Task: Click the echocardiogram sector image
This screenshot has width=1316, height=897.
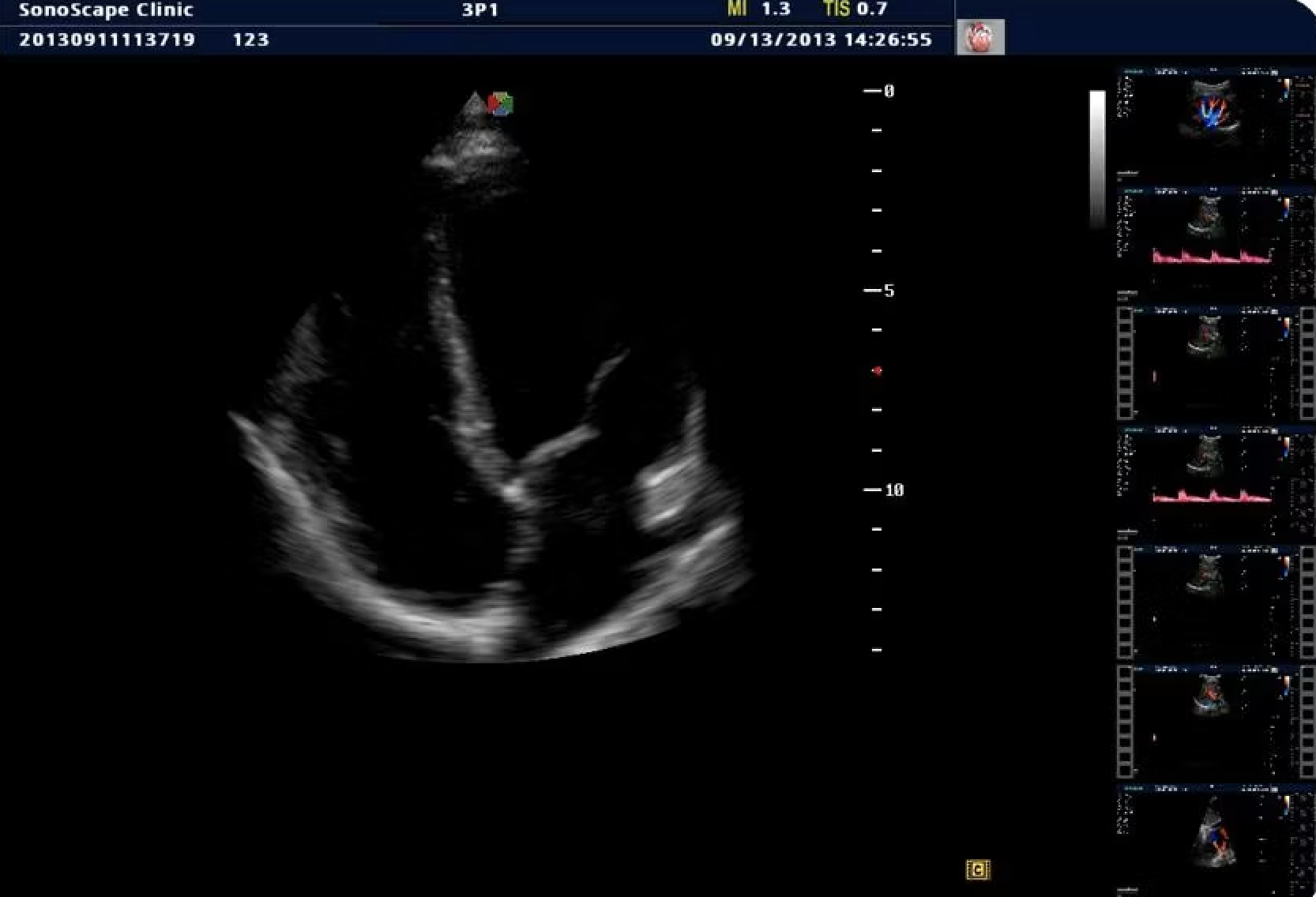Action: 490,379
